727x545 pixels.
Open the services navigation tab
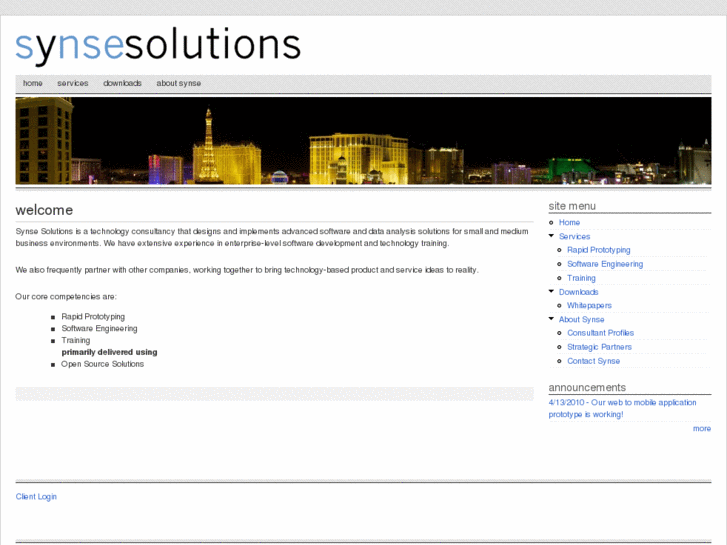pos(73,84)
